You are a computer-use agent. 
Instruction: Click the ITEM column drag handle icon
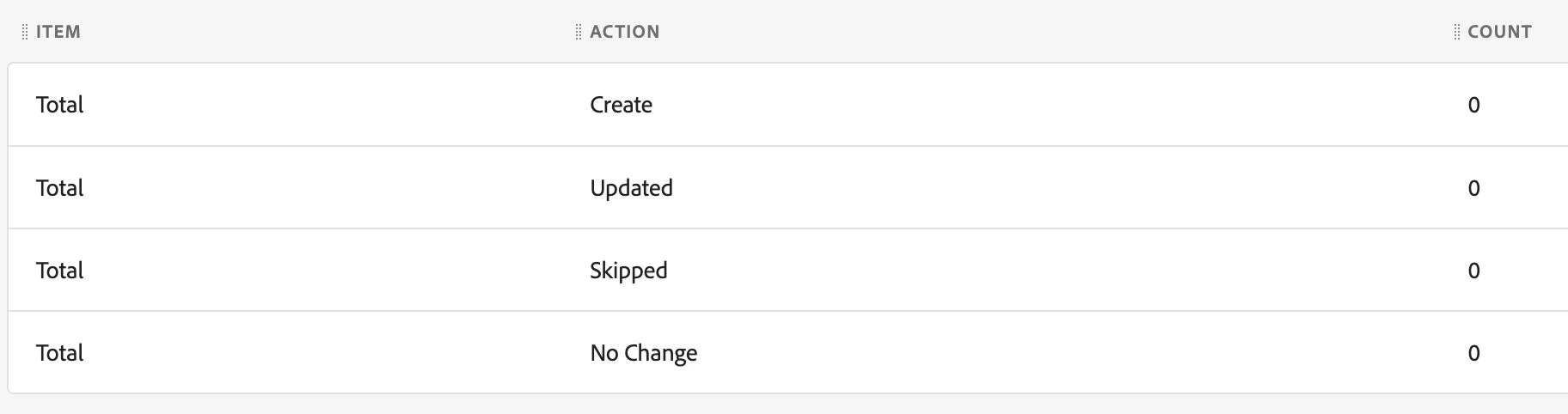click(25, 32)
